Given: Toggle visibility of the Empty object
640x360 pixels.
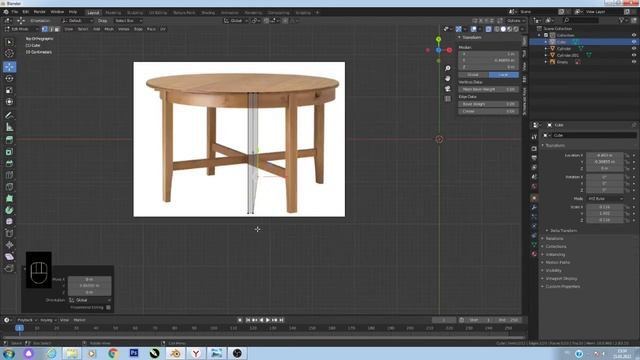Looking at the screenshot, I should [x=634, y=62].
